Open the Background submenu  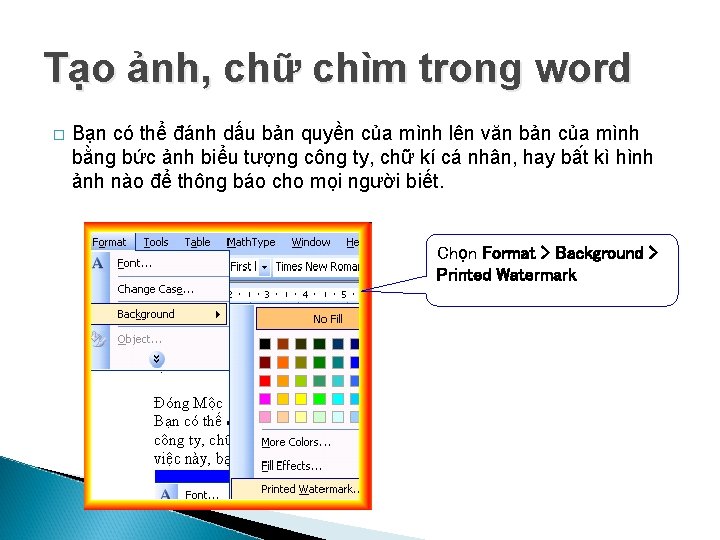coord(159,314)
